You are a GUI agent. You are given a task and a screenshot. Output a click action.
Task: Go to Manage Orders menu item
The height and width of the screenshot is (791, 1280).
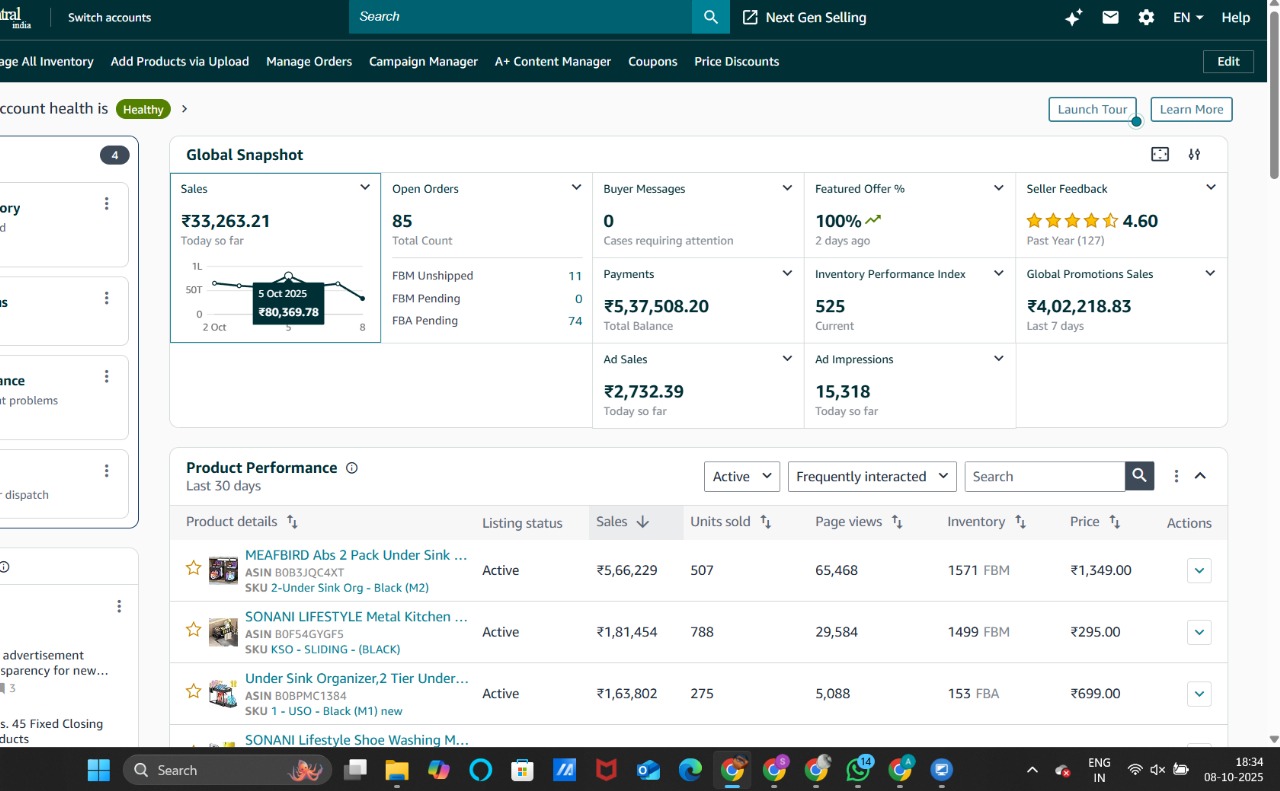309,61
